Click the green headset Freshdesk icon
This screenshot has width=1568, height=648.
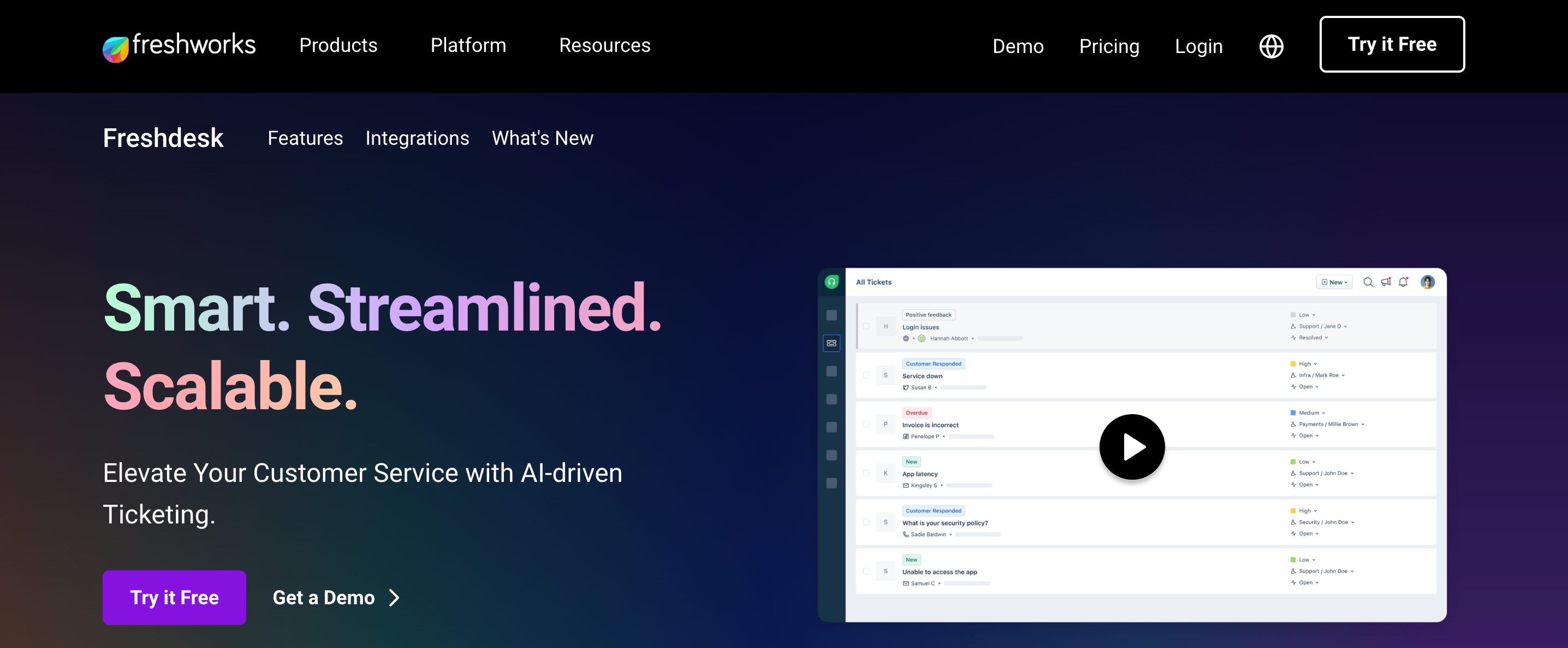(x=831, y=282)
